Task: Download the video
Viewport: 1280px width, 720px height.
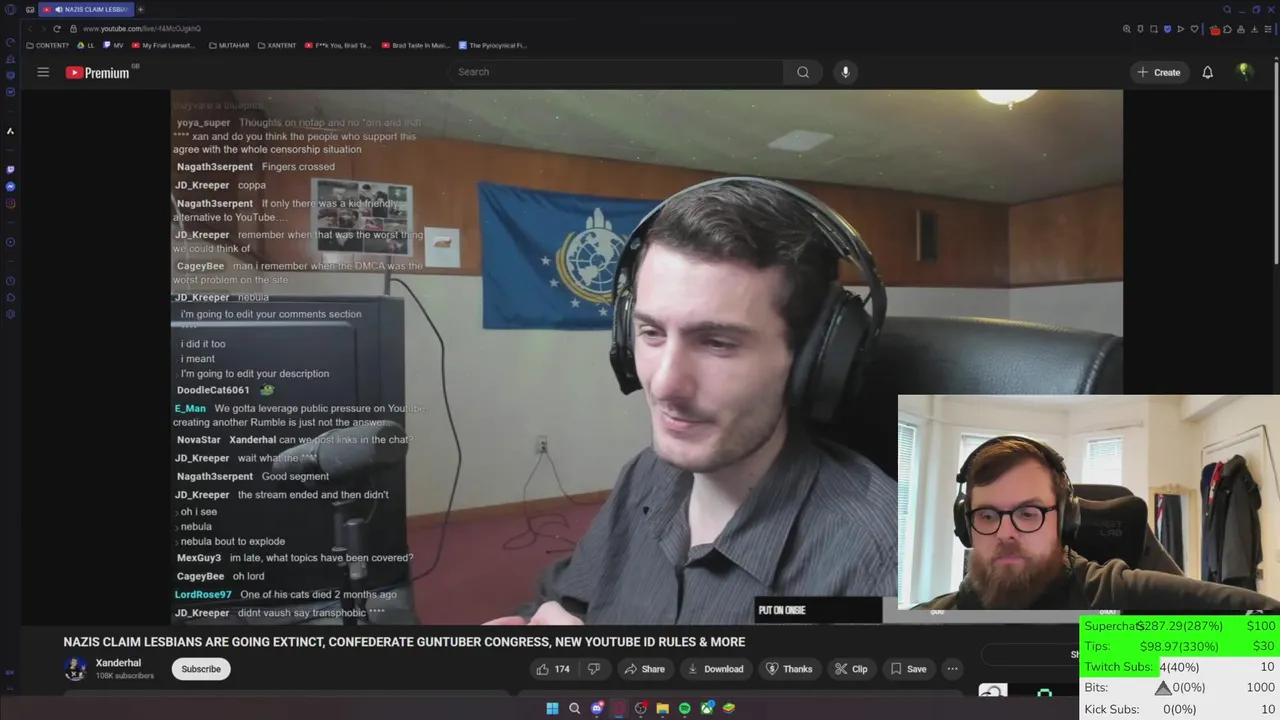Action: [x=716, y=669]
